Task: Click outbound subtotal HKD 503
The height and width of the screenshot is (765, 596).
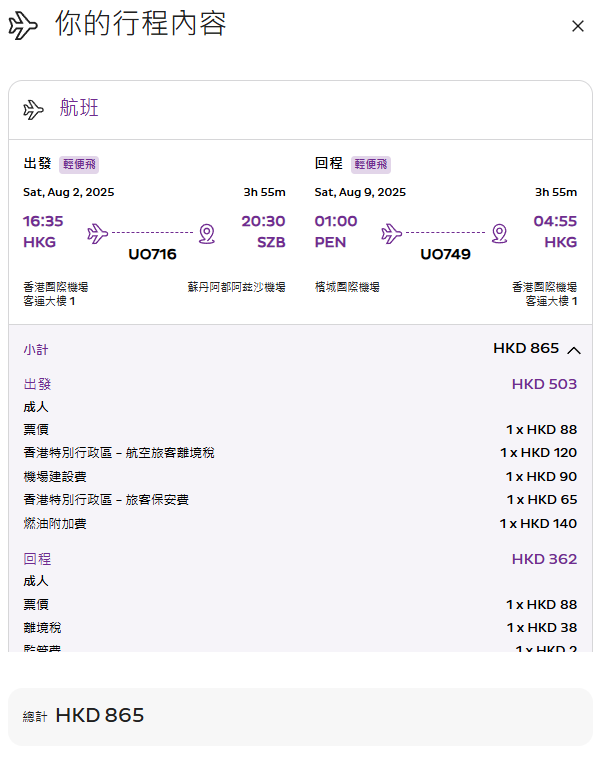Action: 544,384
